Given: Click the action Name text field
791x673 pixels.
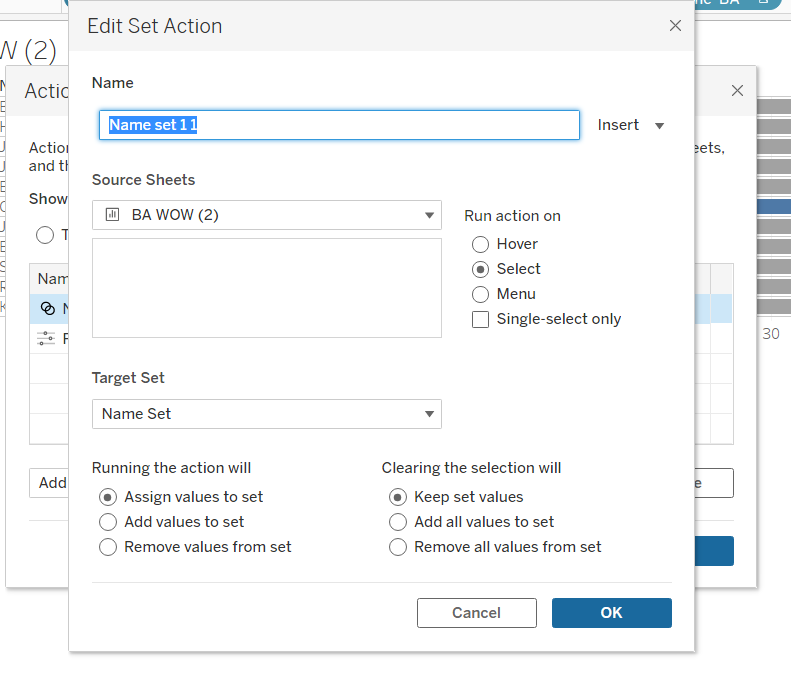Looking at the screenshot, I should tap(338, 125).
